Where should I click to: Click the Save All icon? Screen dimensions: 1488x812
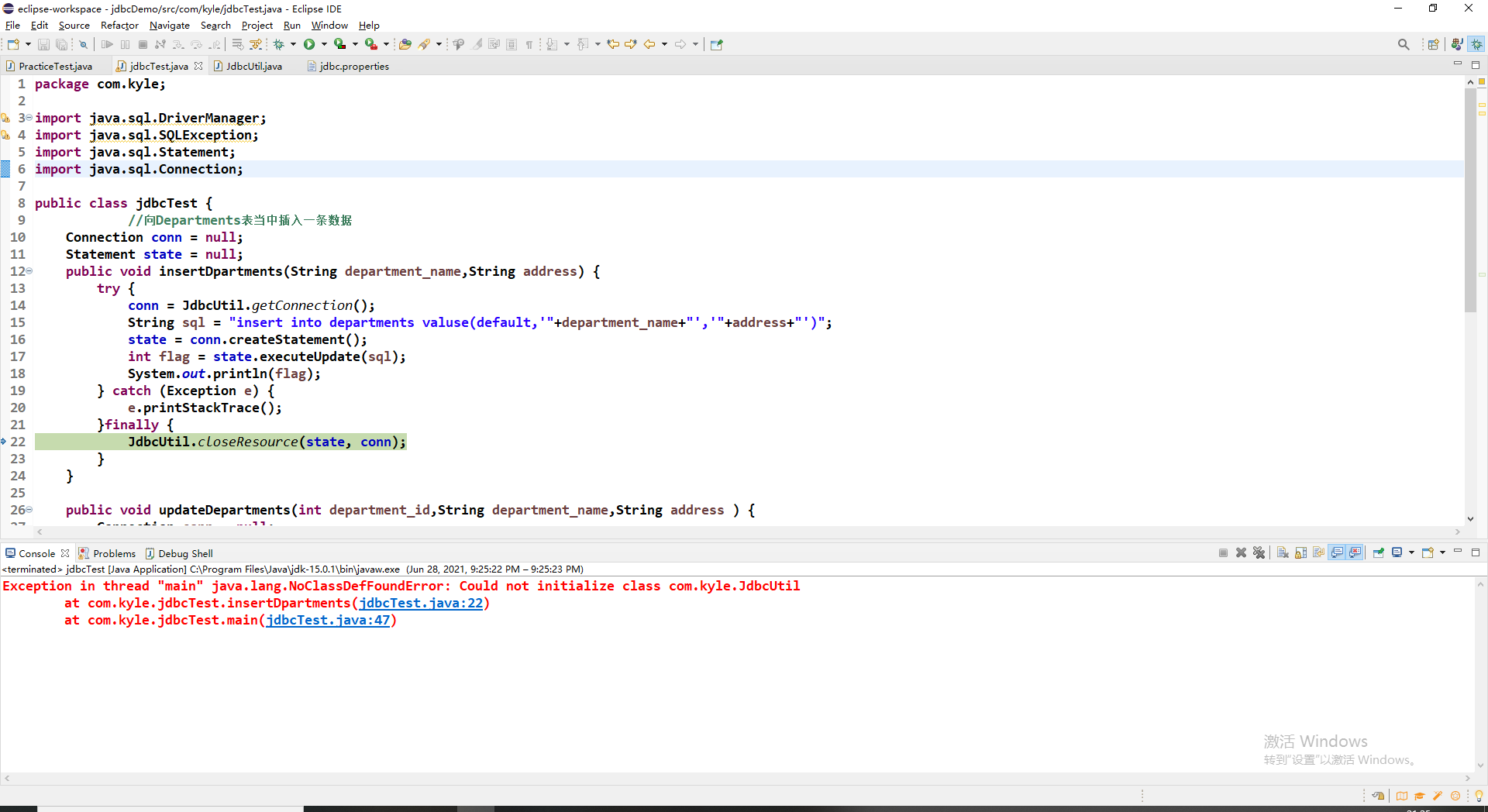61,44
